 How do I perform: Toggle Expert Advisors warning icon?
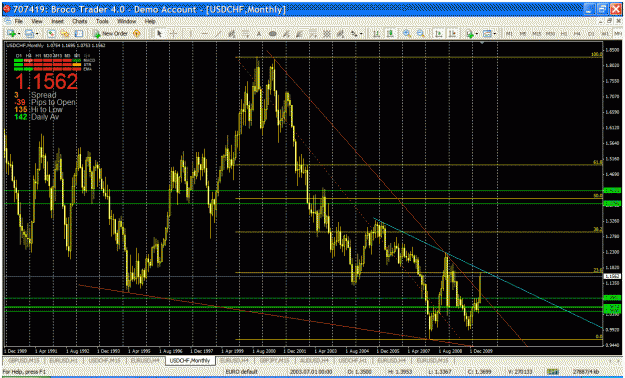[x=137, y=34]
